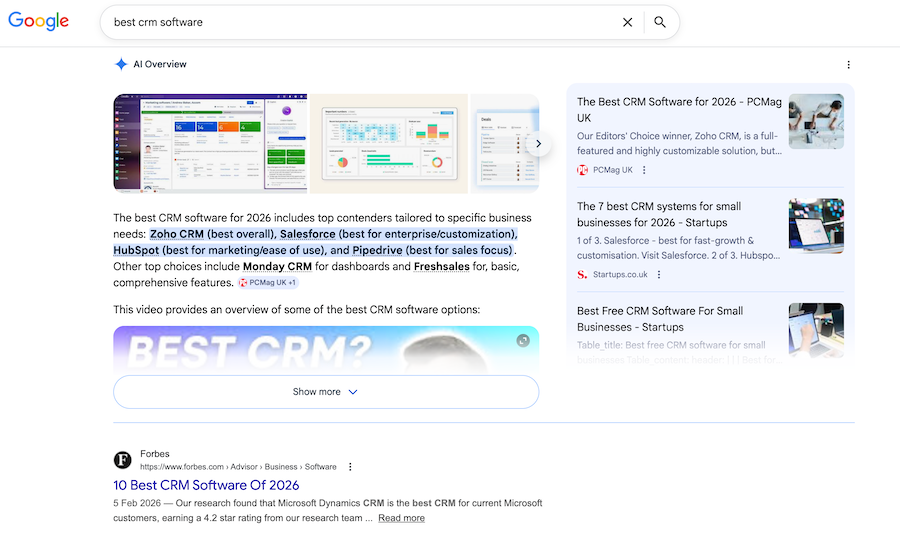Image resolution: width=900 pixels, height=537 pixels.
Task: Open AI Overview more options menu
Action: point(848,65)
